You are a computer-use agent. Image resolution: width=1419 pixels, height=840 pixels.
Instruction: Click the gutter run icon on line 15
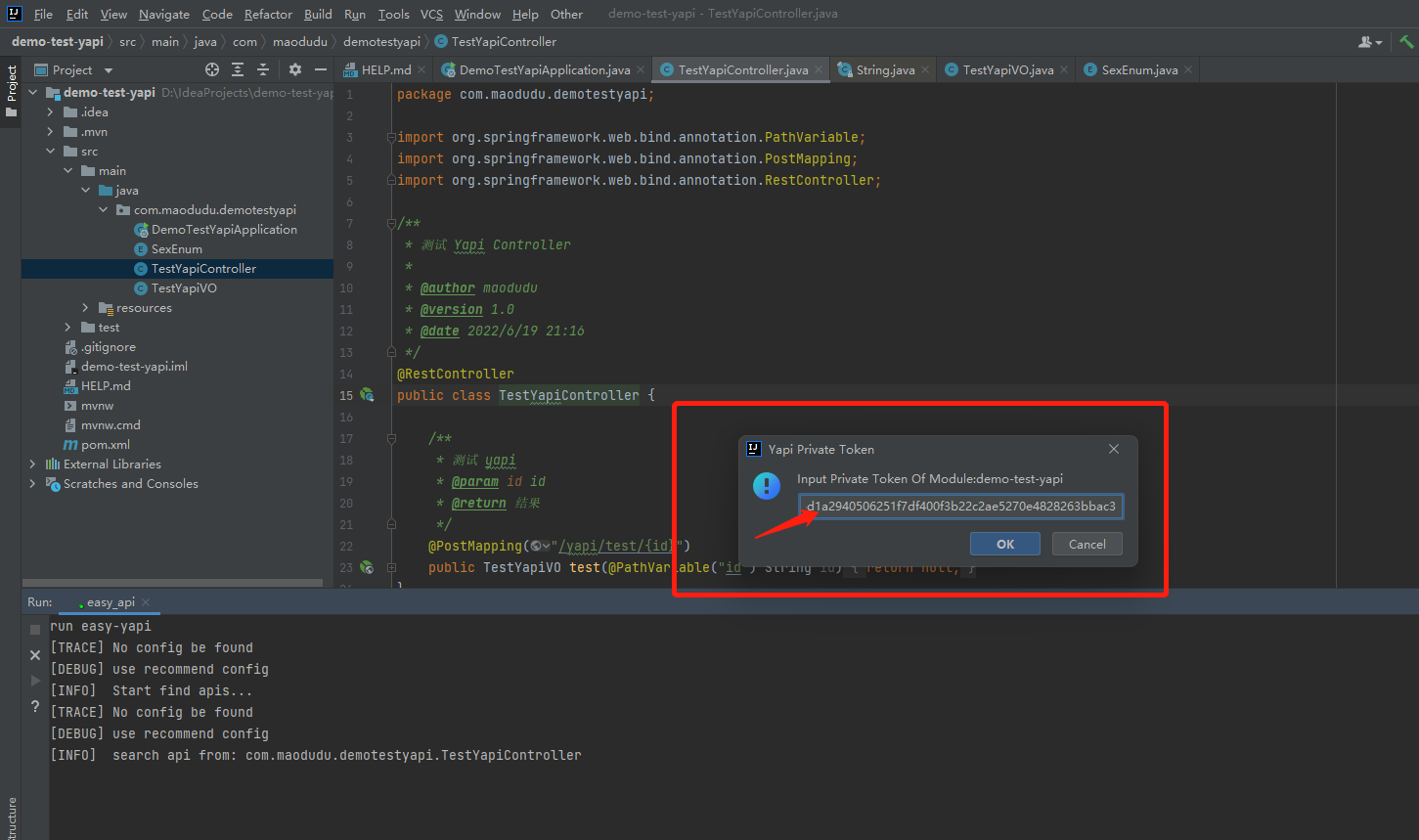(x=367, y=395)
